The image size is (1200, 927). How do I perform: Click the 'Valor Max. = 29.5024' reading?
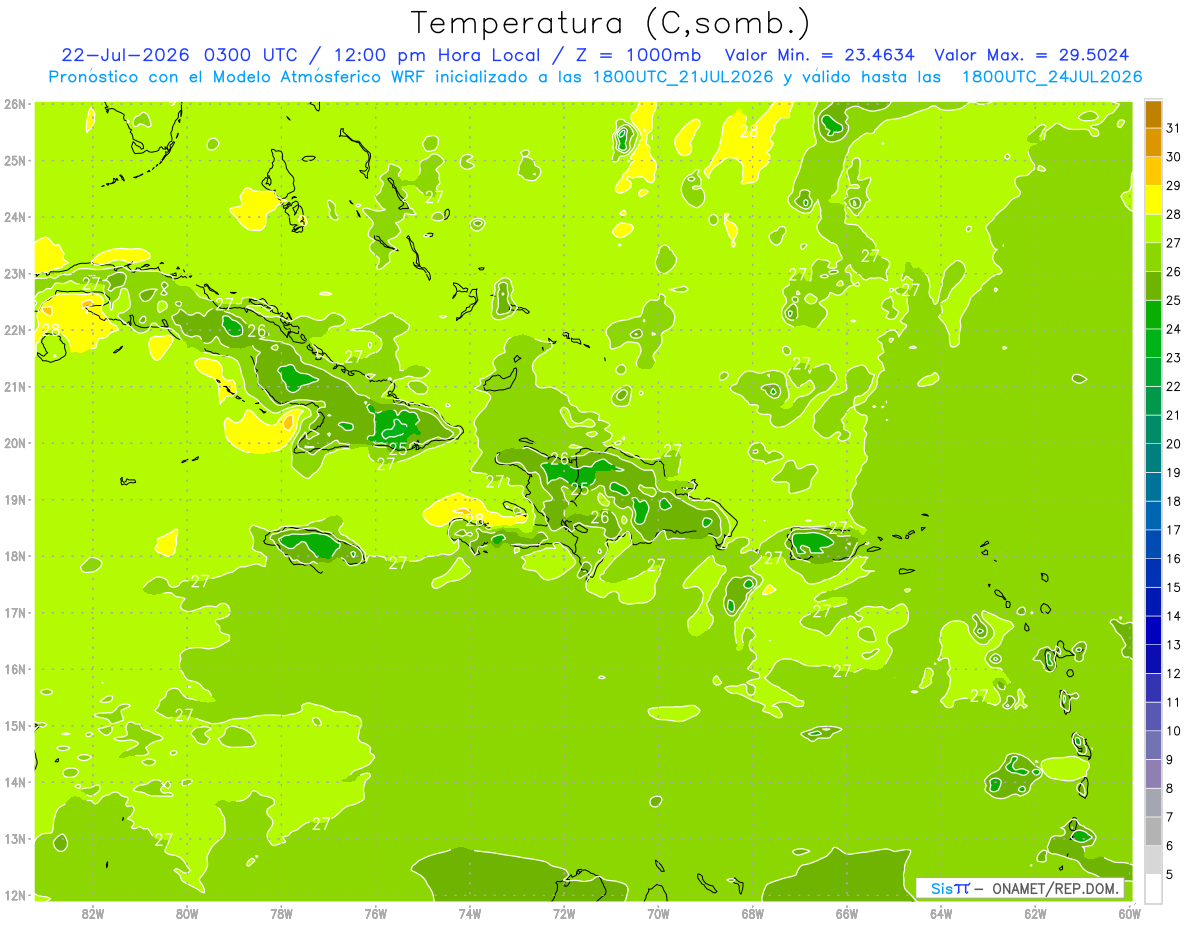point(1037,55)
